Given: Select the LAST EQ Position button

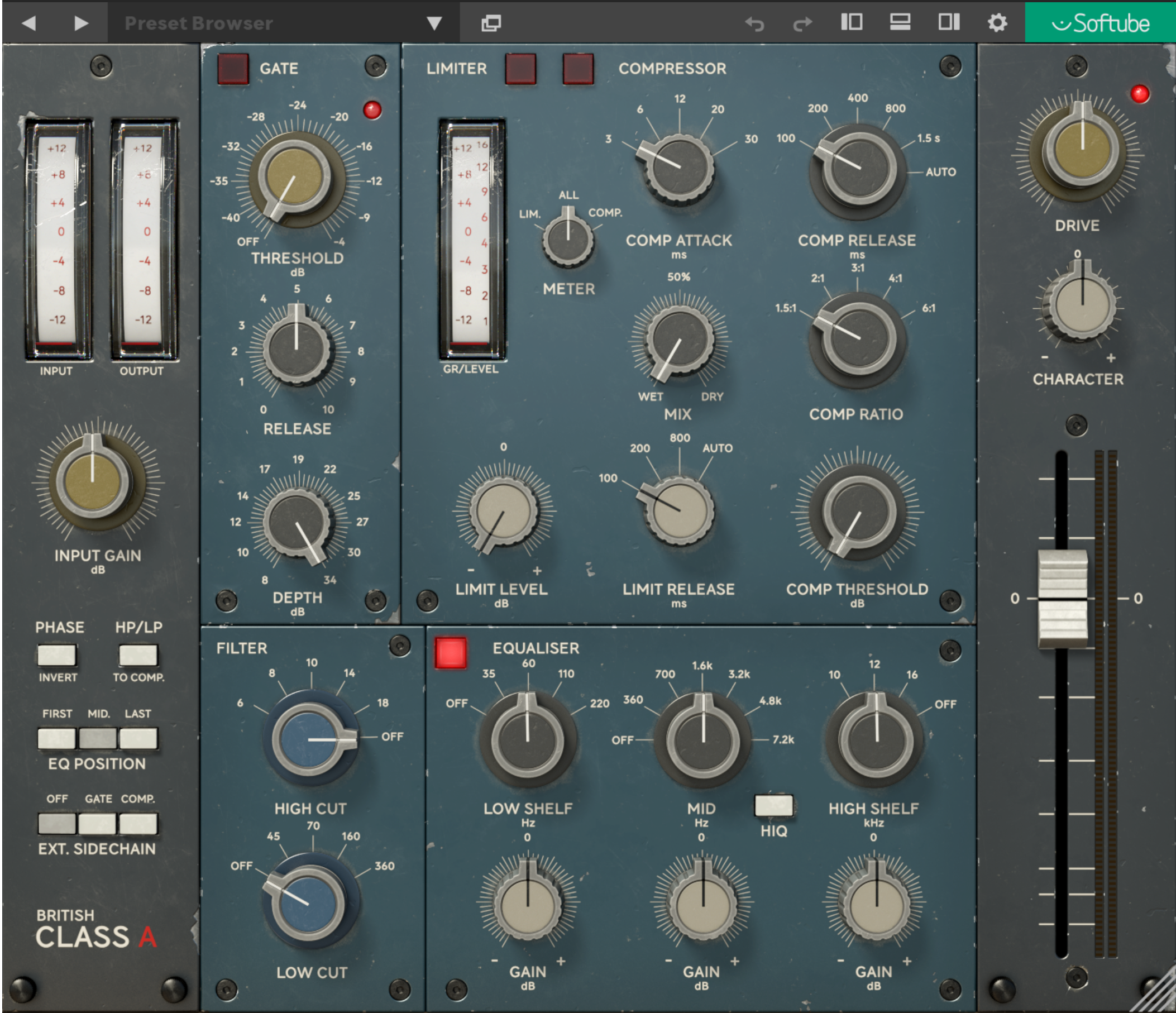Looking at the screenshot, I should pos(138,738).
